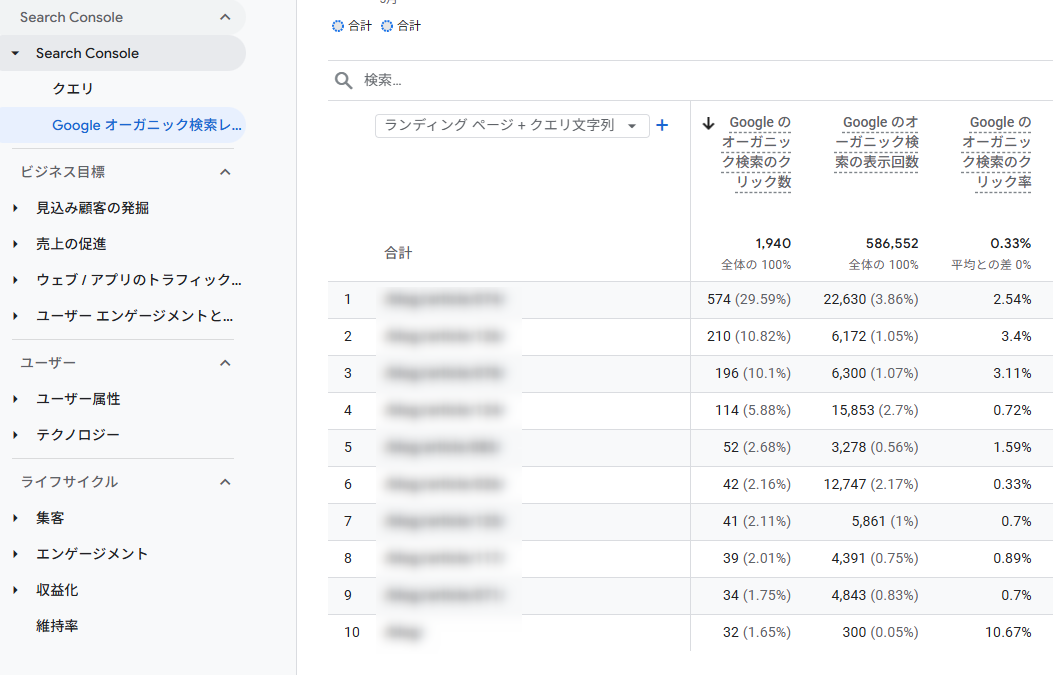Collapse the ユーザー section chevron
The image size is (1053, 675).
click(225, 363)
